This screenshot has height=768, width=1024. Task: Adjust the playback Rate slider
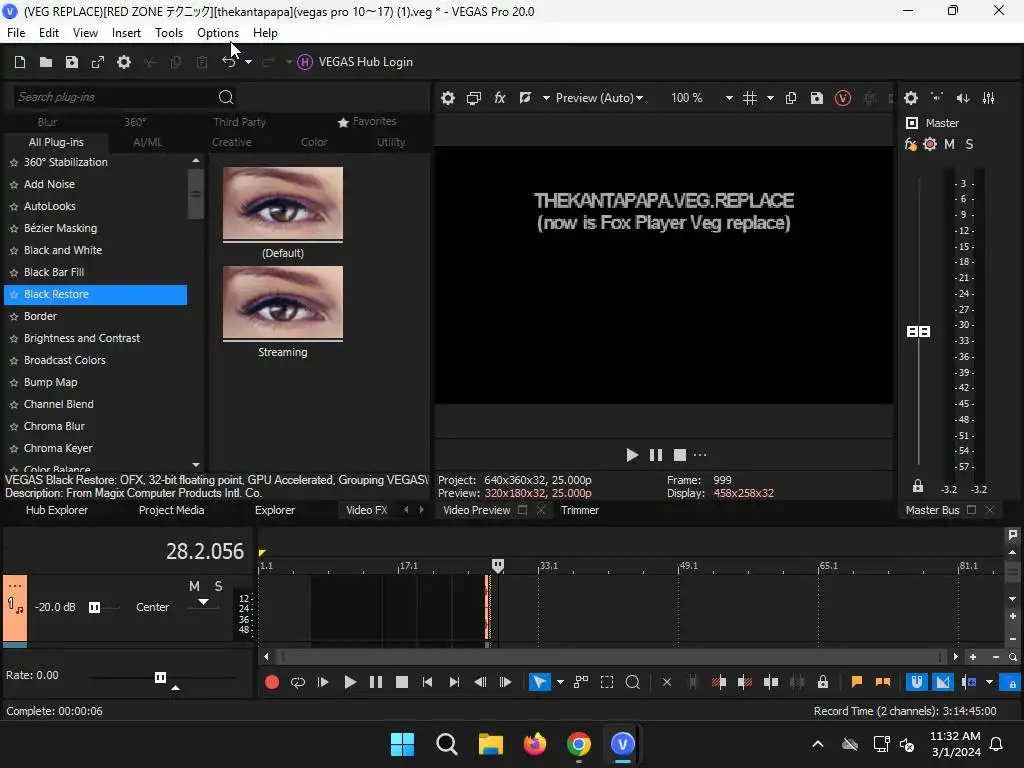click(x=160, y=677)
